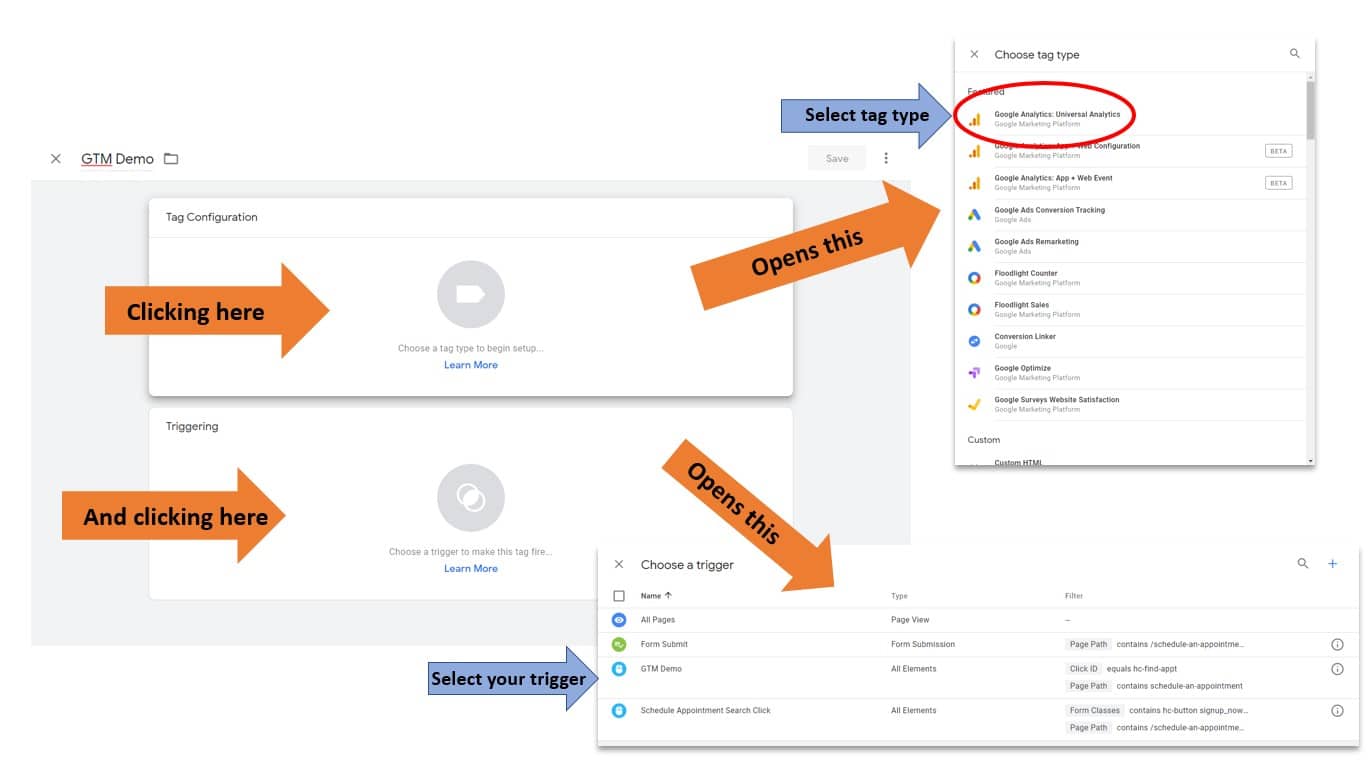Click the folder icon beside GTM Demo
Screen dimensions: 1371x763
pyautogui.click(x=171, y=159)
